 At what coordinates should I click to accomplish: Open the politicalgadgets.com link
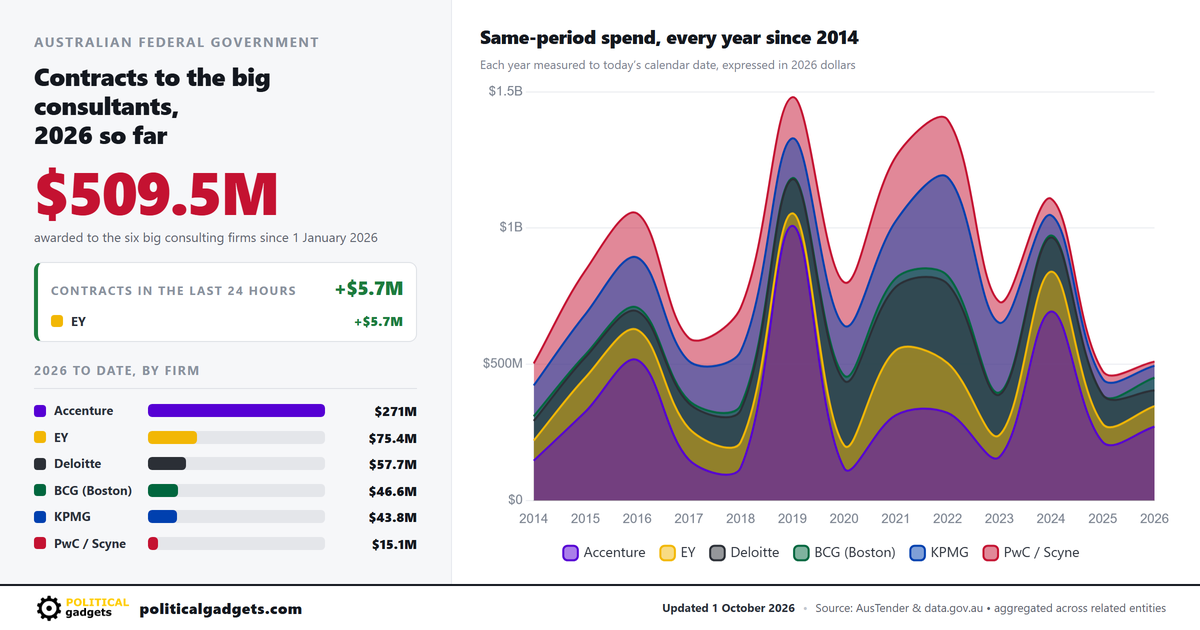pyautogui.click(x=220, y=609)
